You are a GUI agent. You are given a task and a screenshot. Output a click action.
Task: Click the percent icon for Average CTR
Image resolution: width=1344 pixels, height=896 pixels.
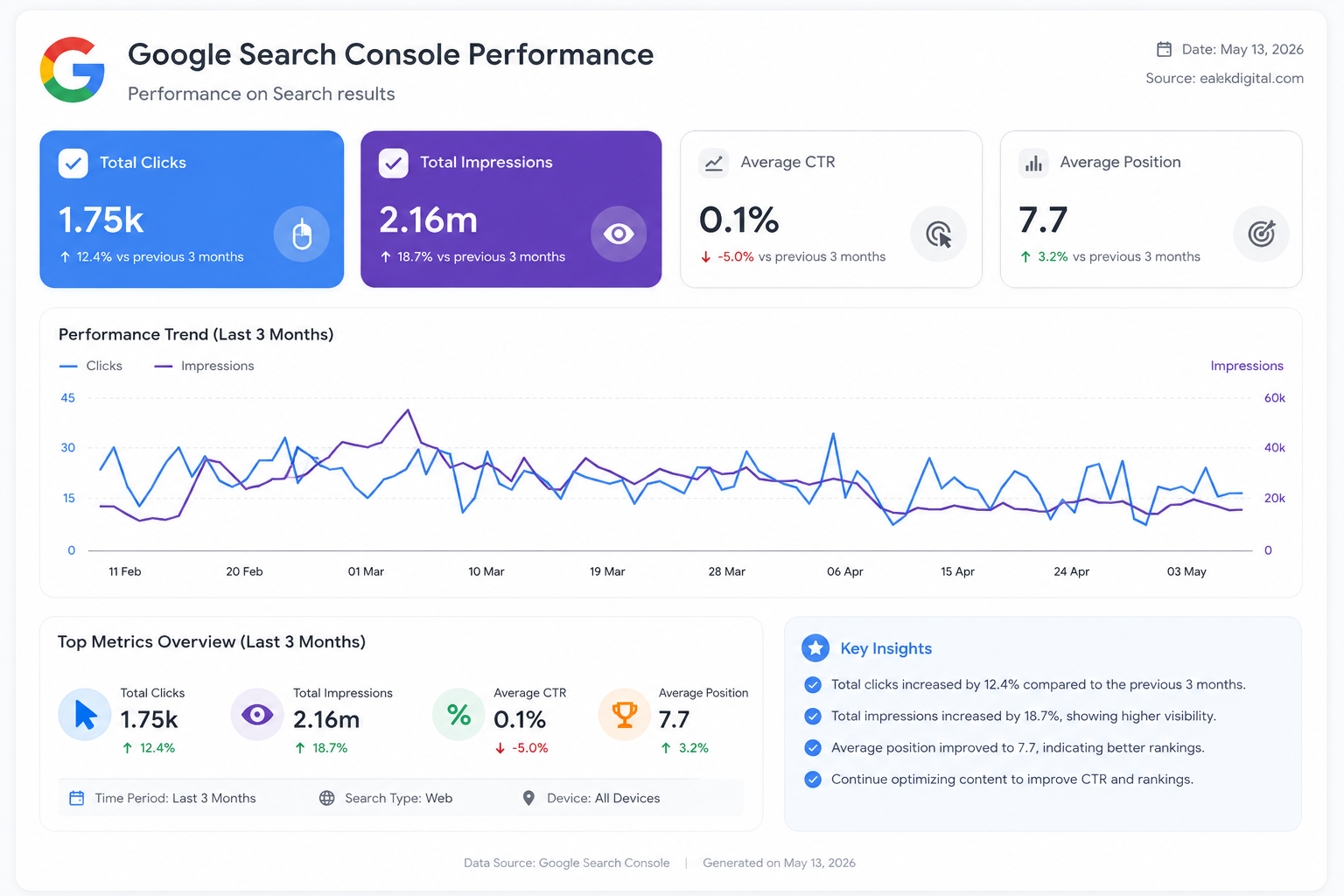point(458,715)
